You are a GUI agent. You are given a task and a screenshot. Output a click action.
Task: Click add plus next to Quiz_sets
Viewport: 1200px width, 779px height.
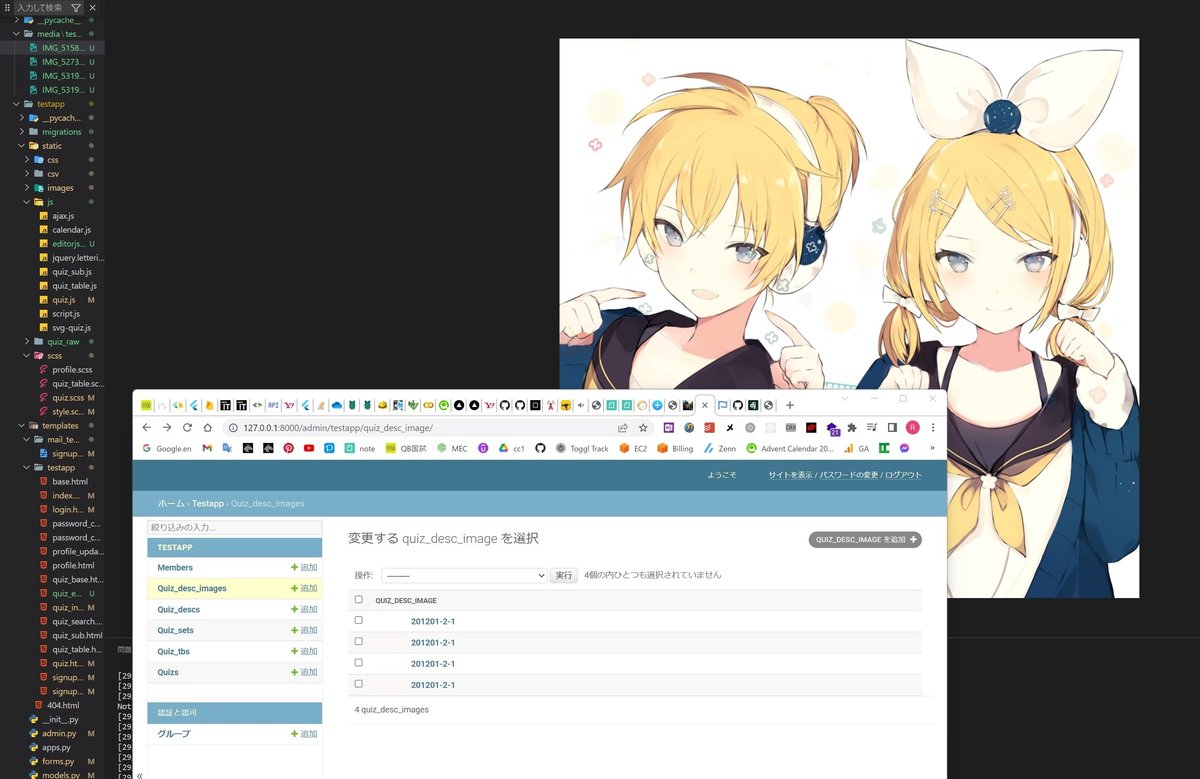(304, 630)
